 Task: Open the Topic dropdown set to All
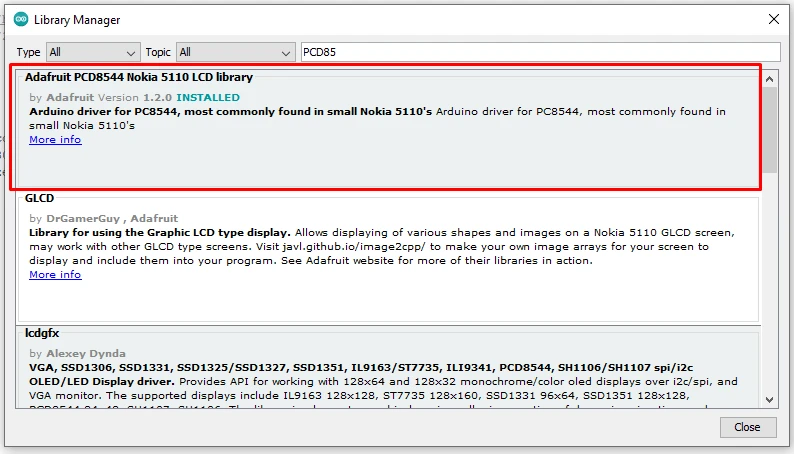tap(235, 52)
